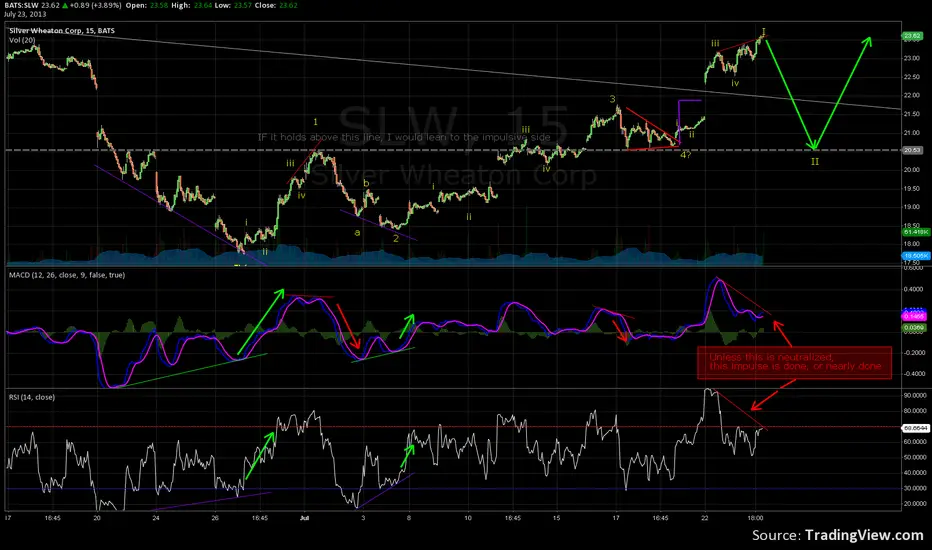Click the 24 date label on time axis
The image size is (932, 550).
pos(156,518)
